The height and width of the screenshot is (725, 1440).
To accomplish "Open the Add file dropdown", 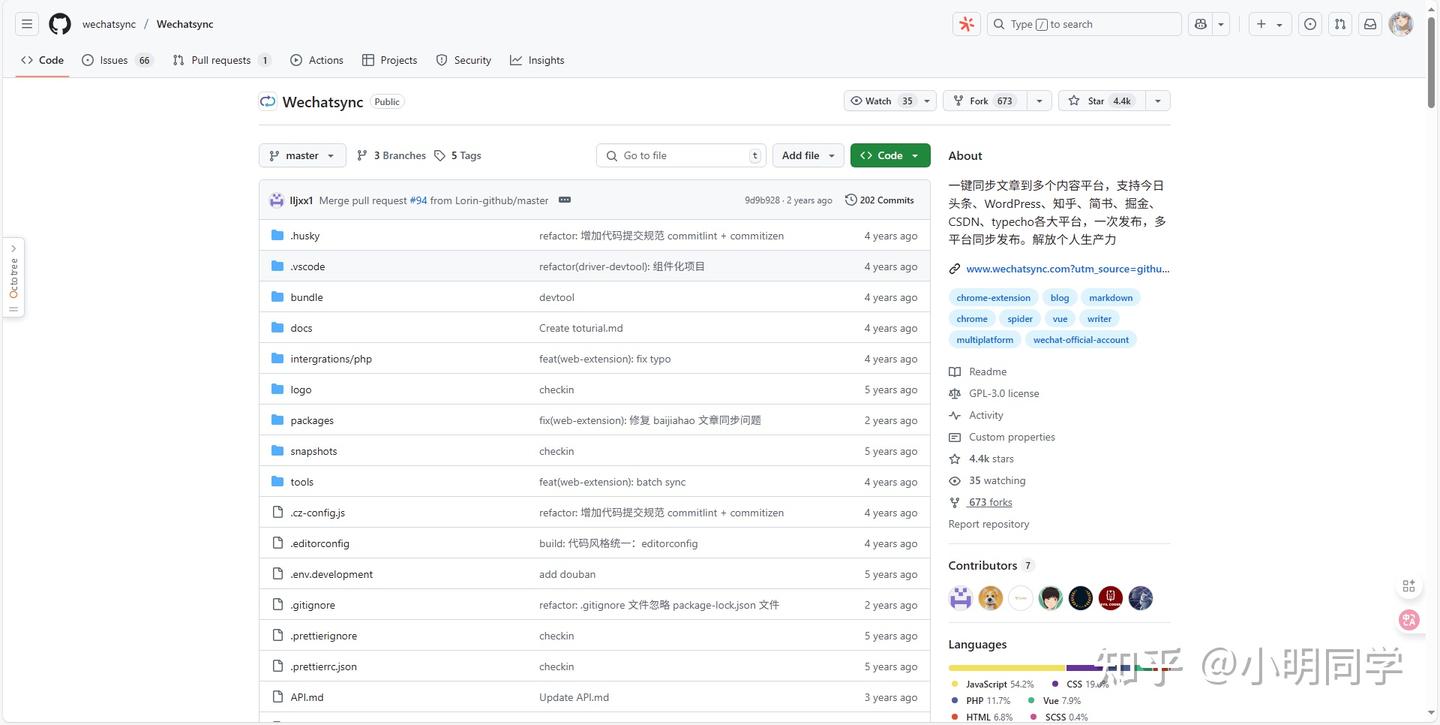I will [x=807, y=155].
